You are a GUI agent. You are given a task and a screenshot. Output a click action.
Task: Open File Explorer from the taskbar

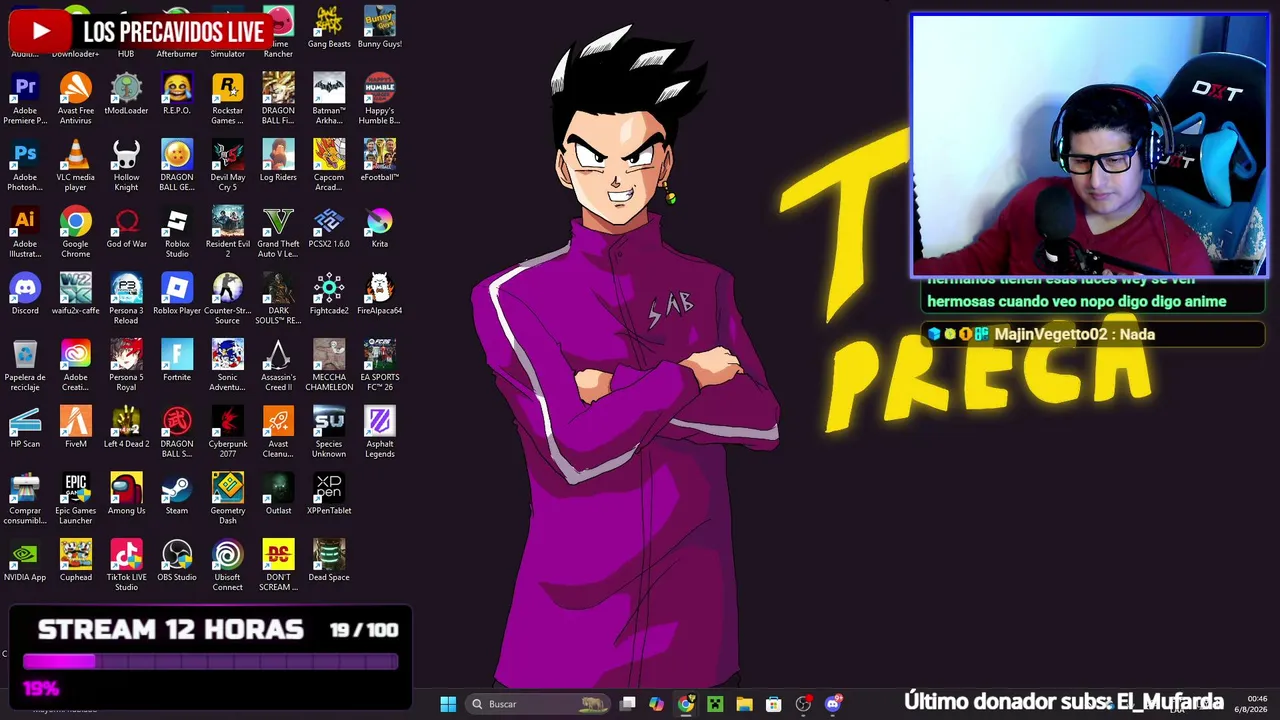pyautogui.click(x=744, y=704)
